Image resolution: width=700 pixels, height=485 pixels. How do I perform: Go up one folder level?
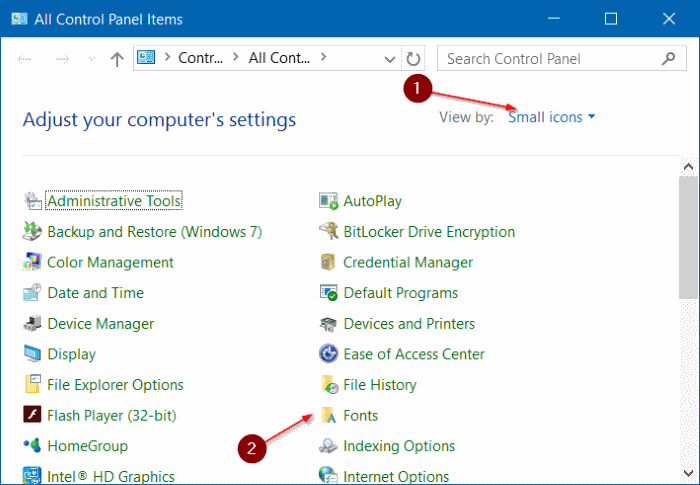117,59
